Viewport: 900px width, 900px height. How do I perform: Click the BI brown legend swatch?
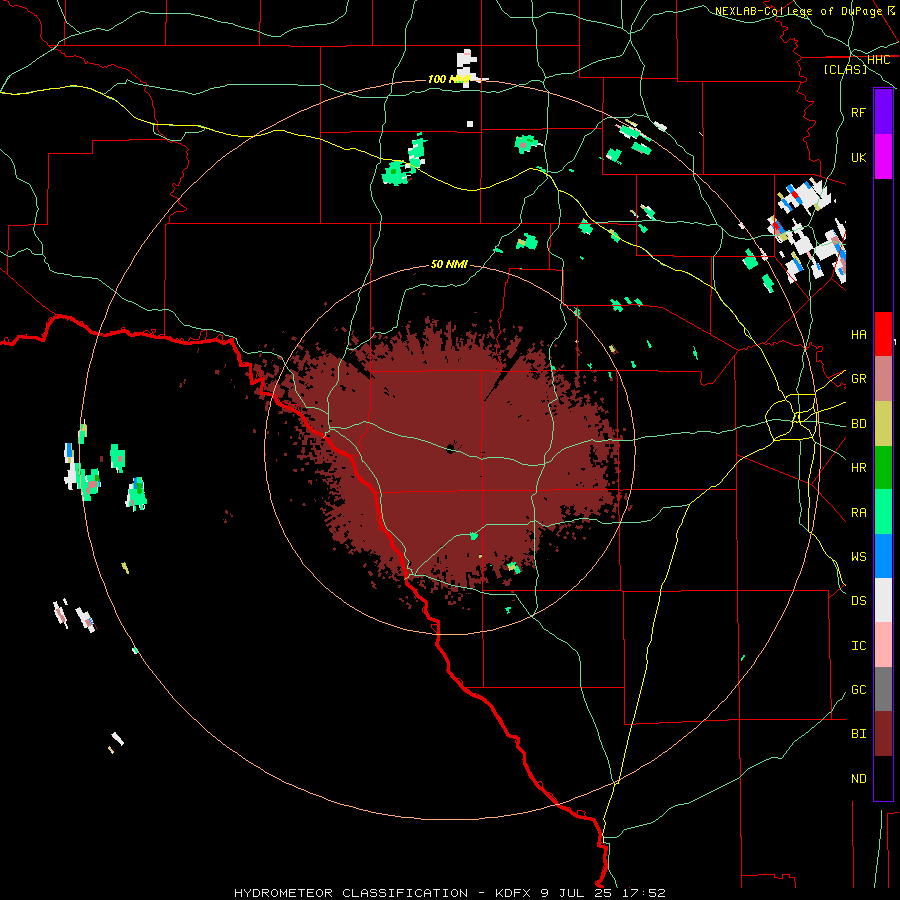click(883, 734)
